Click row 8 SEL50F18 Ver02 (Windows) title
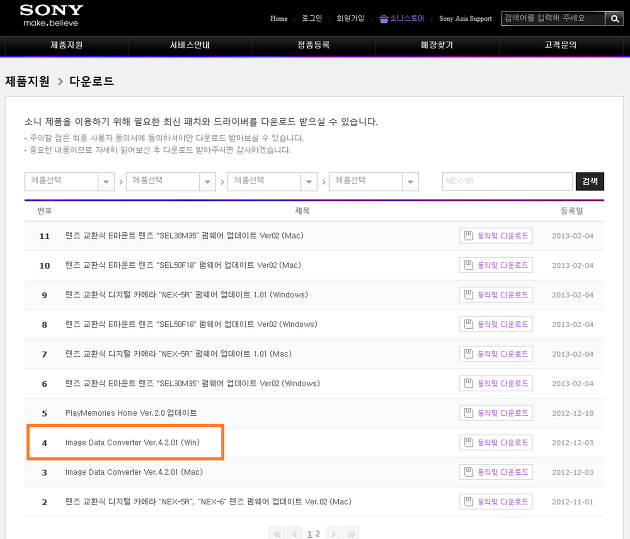This screenshot has width=630, height=539. click(x=191, y=324)
